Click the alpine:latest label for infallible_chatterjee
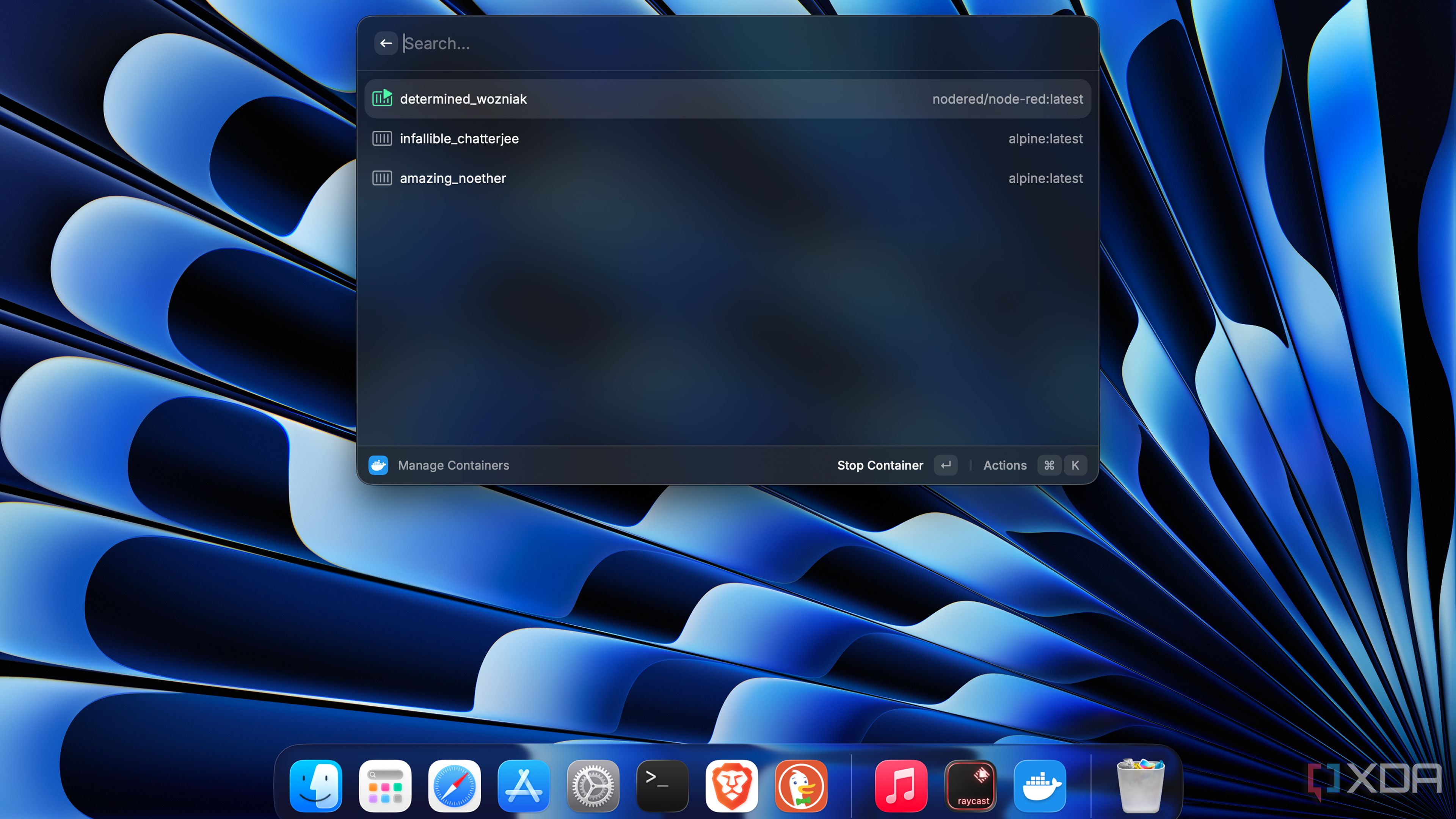The height and width of the screenshot is (819, 1456). [1046, 138]
